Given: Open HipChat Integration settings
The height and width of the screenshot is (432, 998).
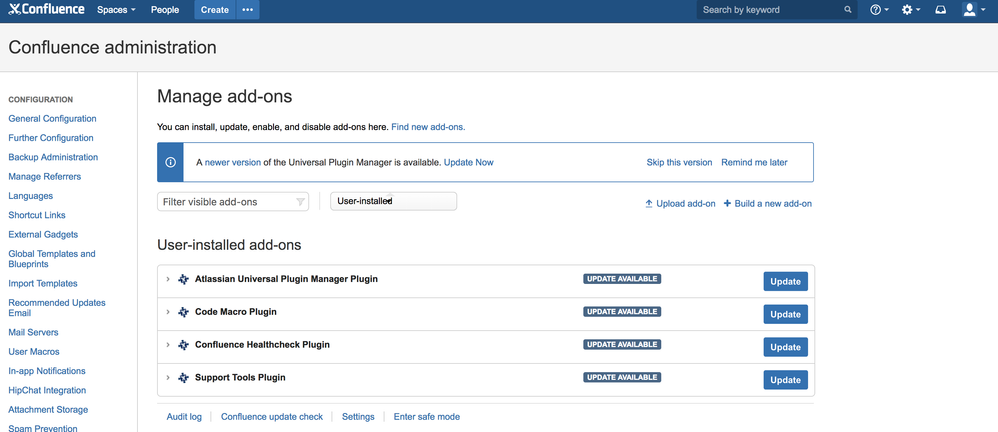Looking at the screenshot, I should coord(47,390).
